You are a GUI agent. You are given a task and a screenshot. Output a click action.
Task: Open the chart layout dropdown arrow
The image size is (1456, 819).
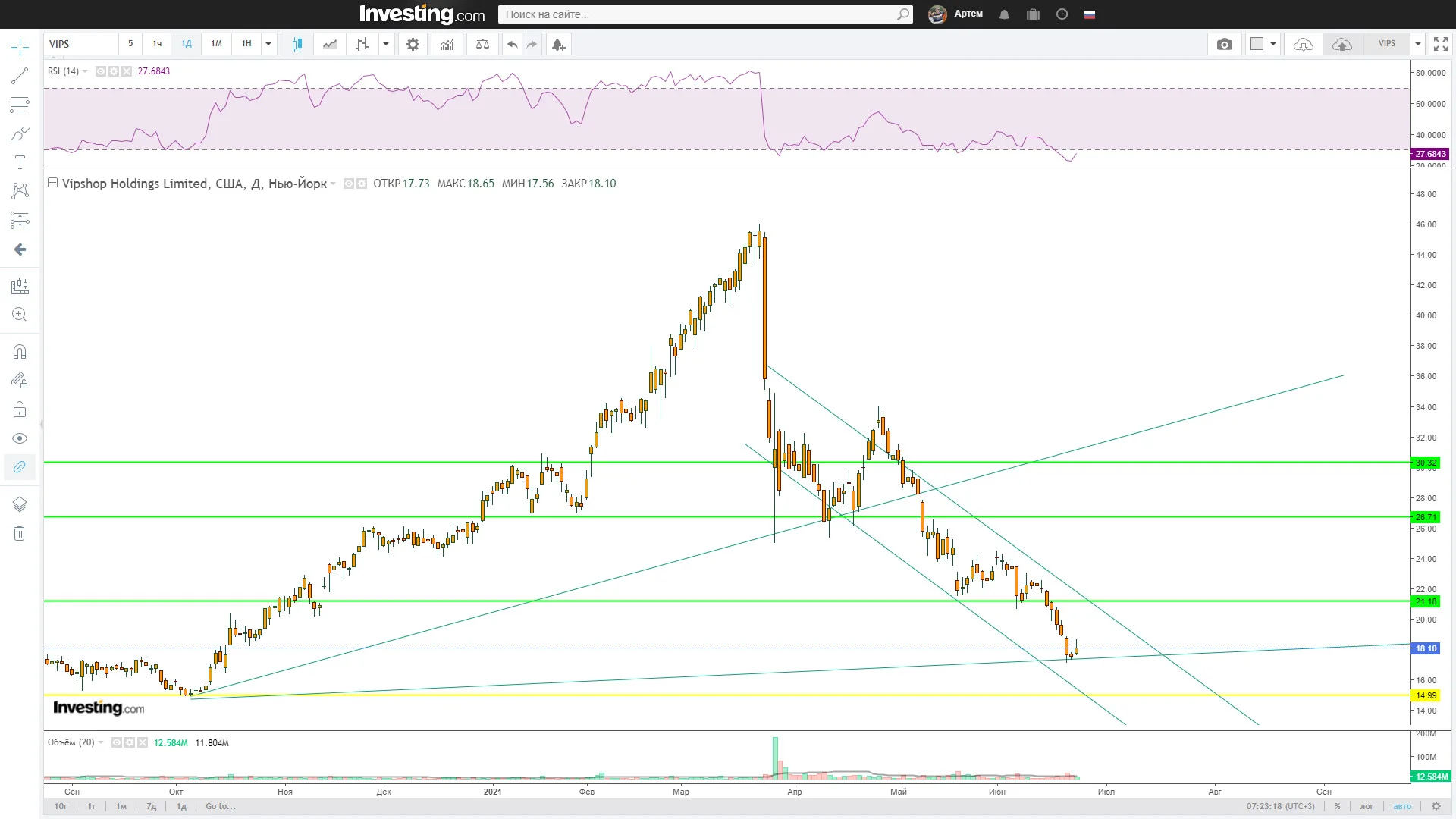pyautogui.click(x=1273, y=44)
